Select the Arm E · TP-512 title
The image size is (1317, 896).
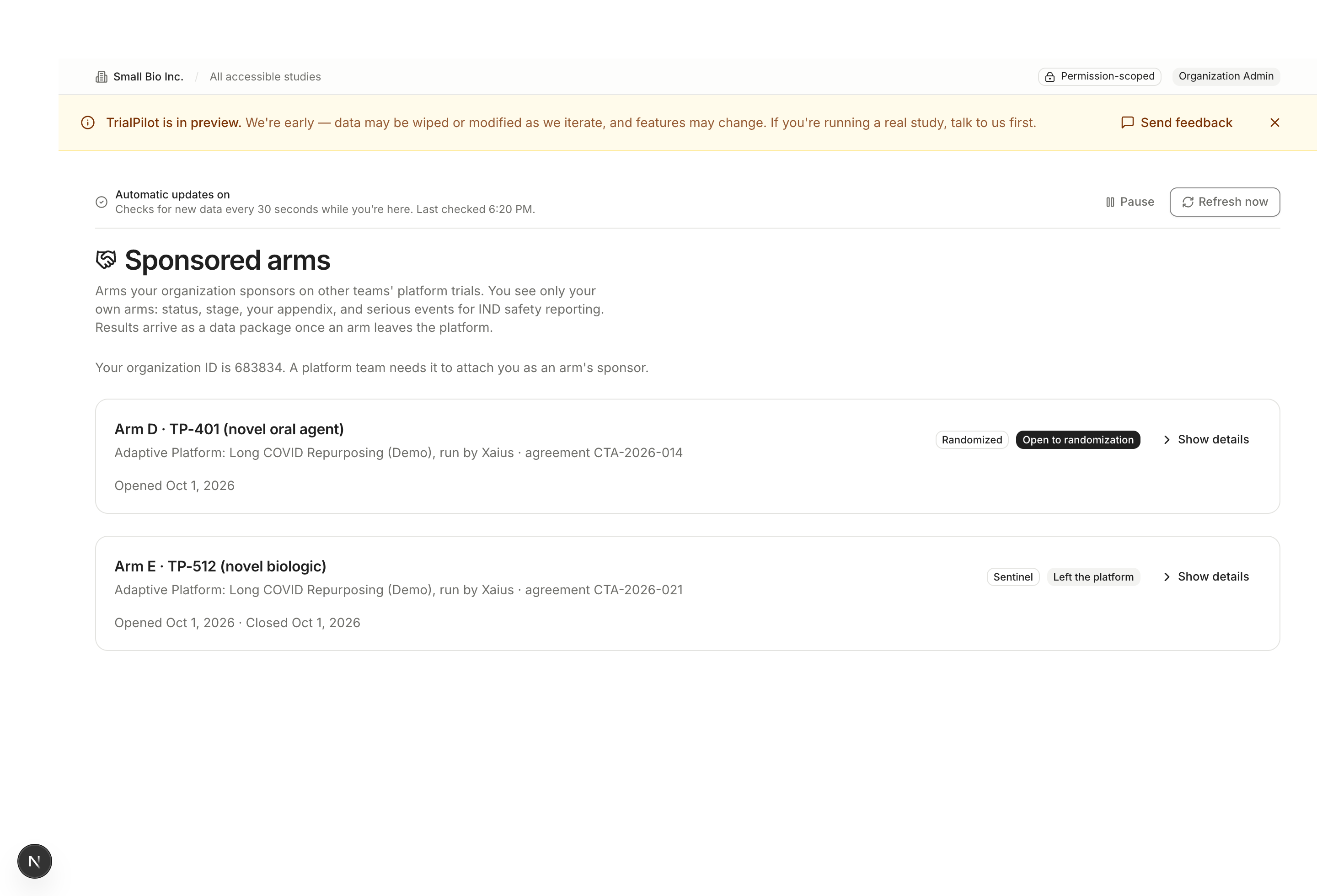pyautogui.click(x=220, y=566)
